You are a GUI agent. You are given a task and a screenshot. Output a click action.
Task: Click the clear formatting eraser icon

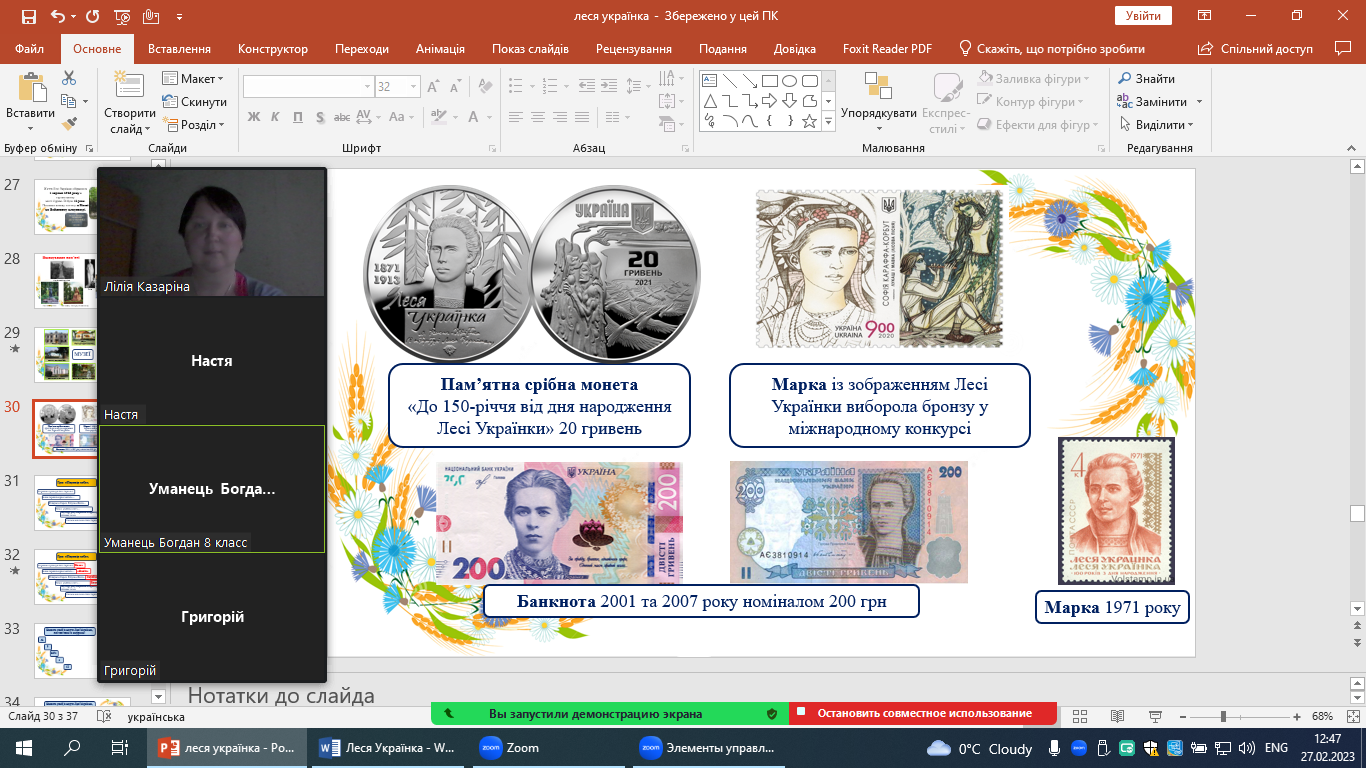485,87
